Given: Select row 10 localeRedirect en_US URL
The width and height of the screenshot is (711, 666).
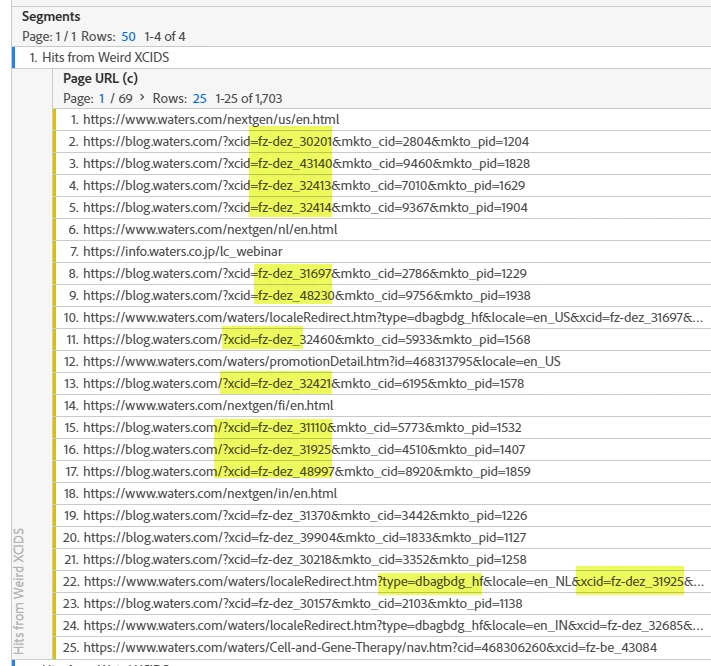Looking at the screenshot, I should point(393,317).
